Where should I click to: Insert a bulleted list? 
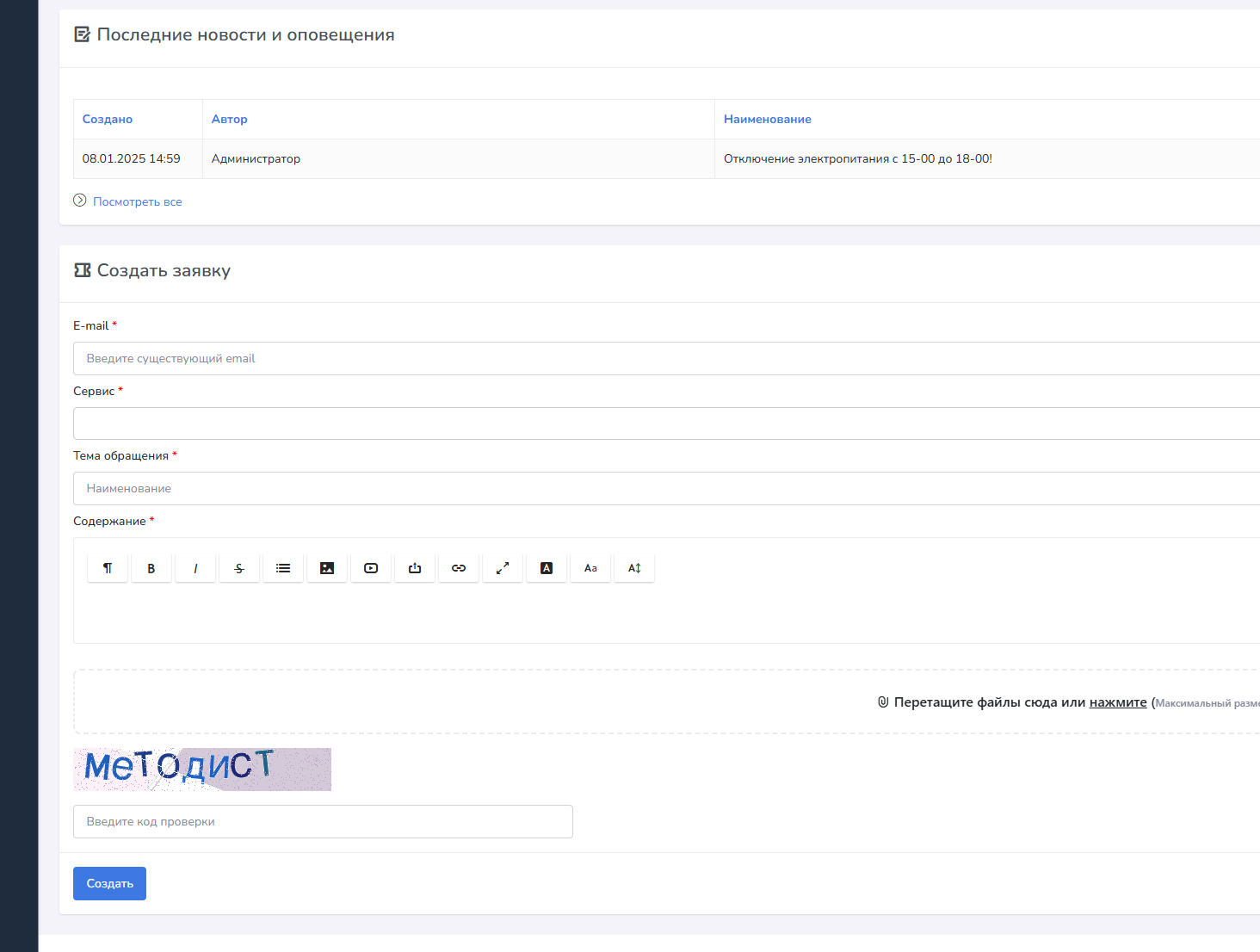[x=283, y=568]
